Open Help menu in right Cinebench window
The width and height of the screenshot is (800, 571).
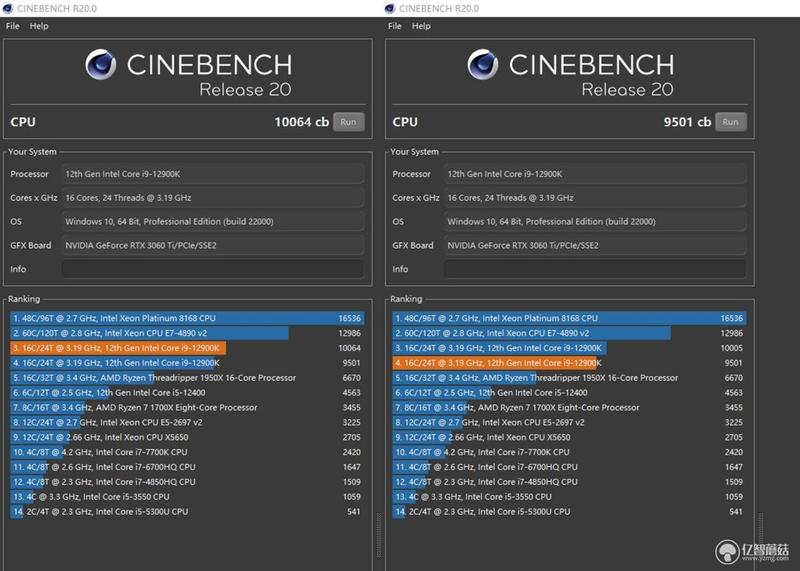pyautogui.click(x=421, y=26)
